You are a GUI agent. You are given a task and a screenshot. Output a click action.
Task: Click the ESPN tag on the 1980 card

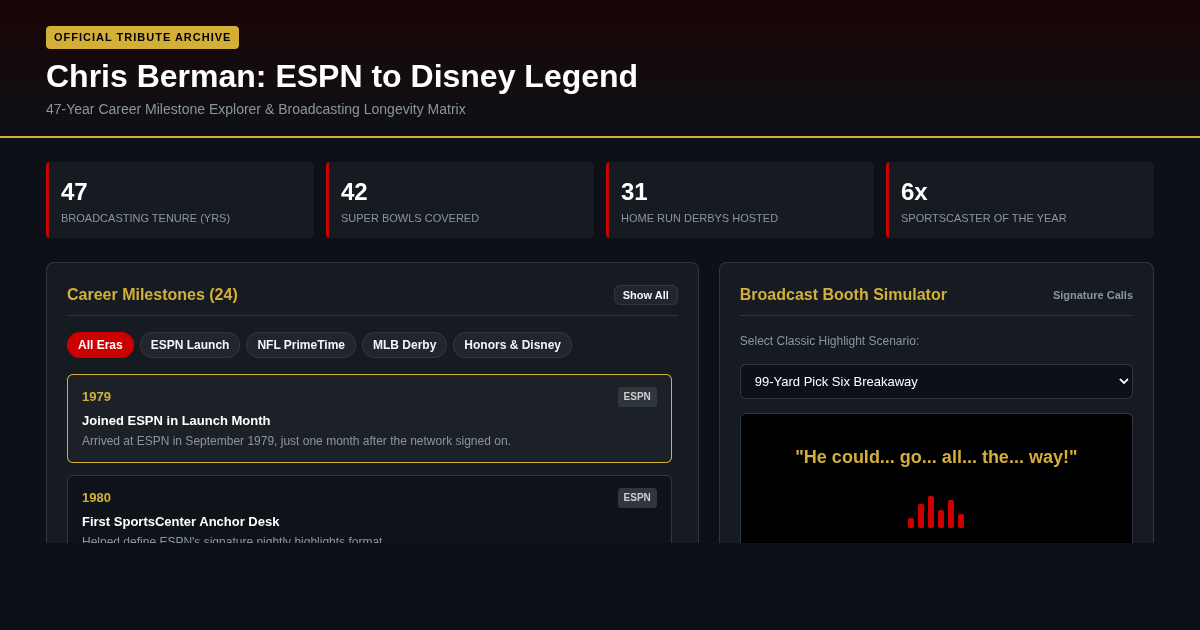coord(637,498)
